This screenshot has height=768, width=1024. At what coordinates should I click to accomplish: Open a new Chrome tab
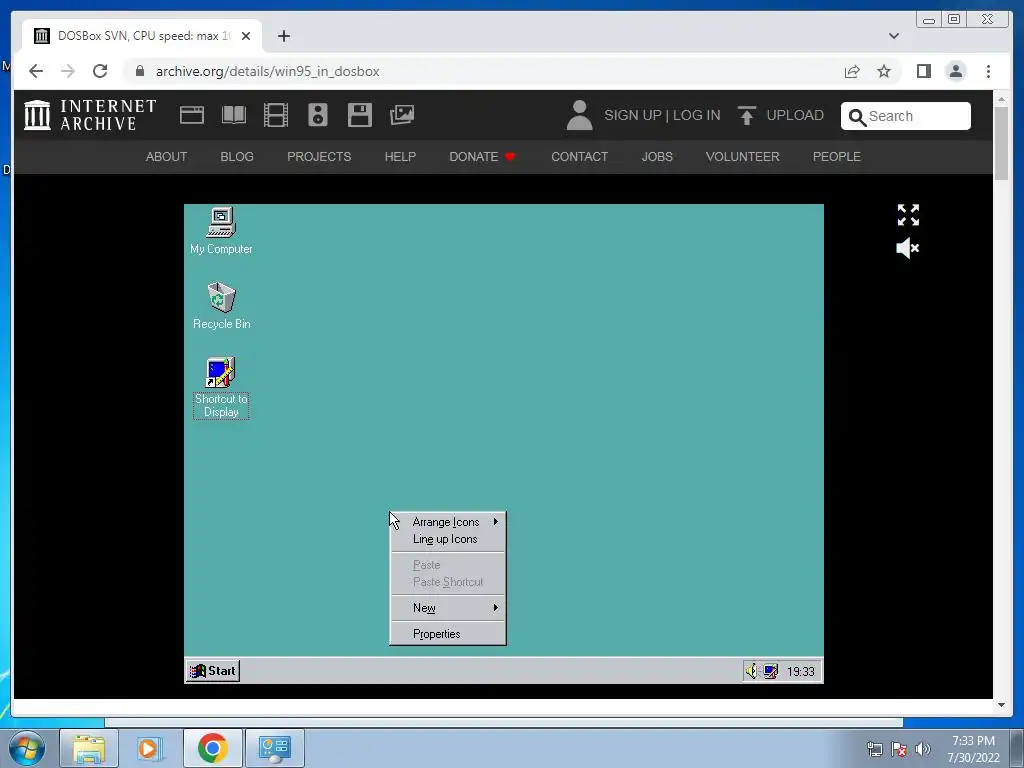point(283,36)
